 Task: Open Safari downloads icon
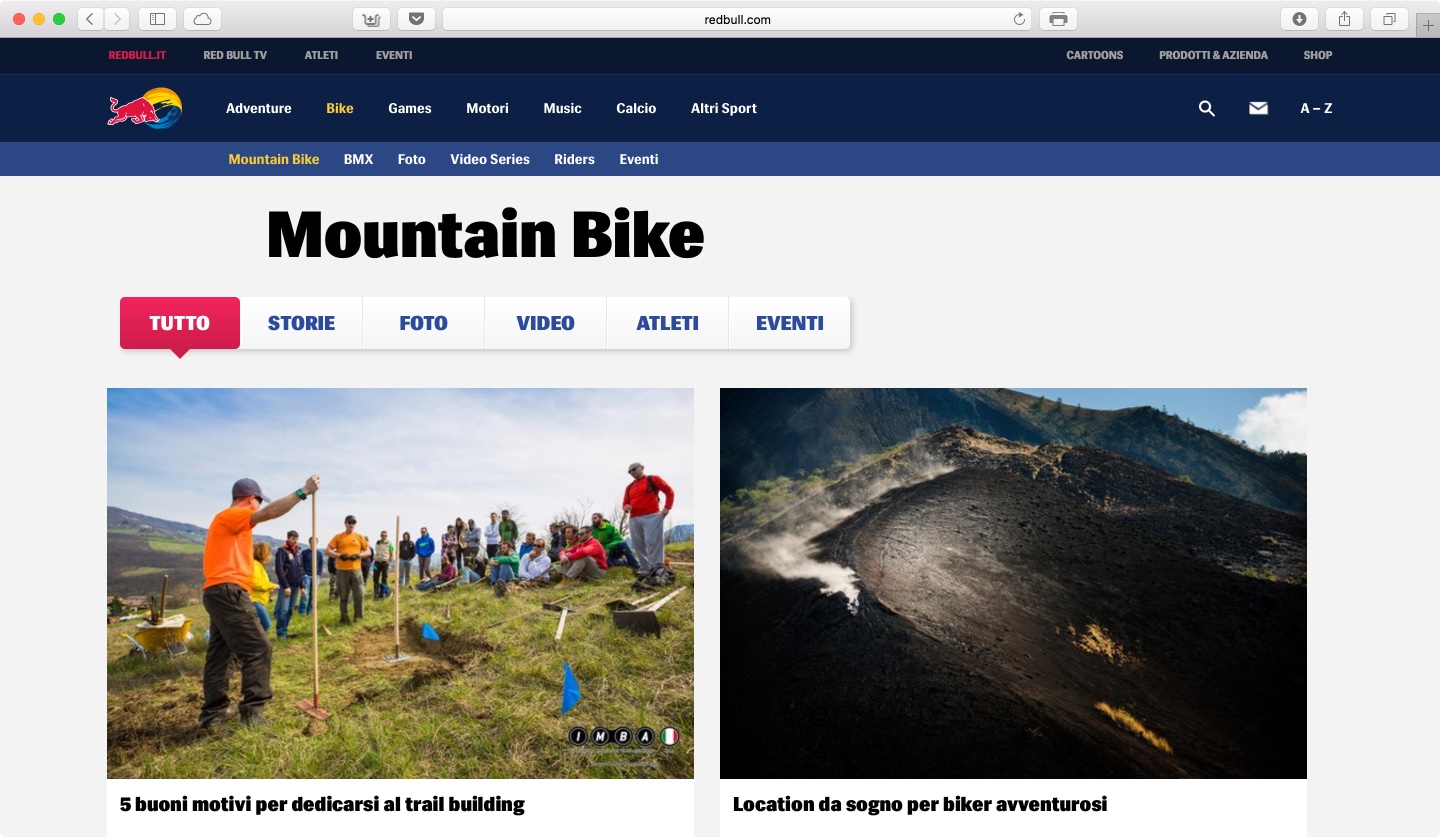pos(1299,19)
